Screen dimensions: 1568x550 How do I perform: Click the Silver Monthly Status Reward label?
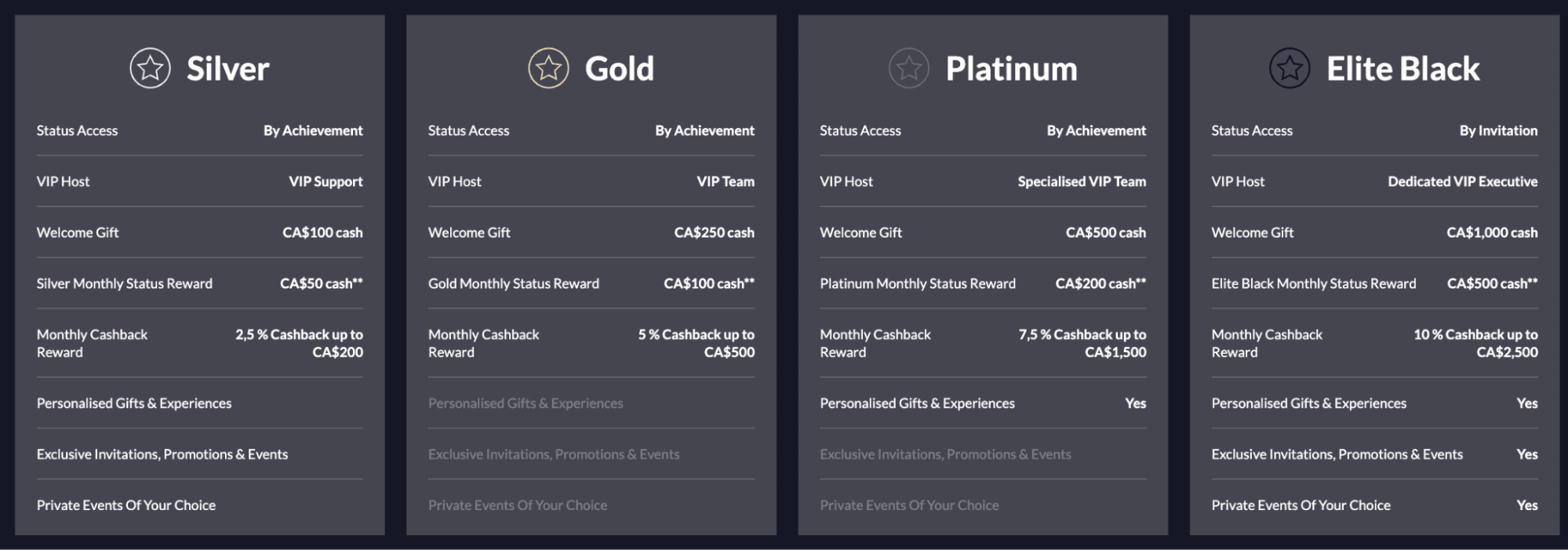125,283
